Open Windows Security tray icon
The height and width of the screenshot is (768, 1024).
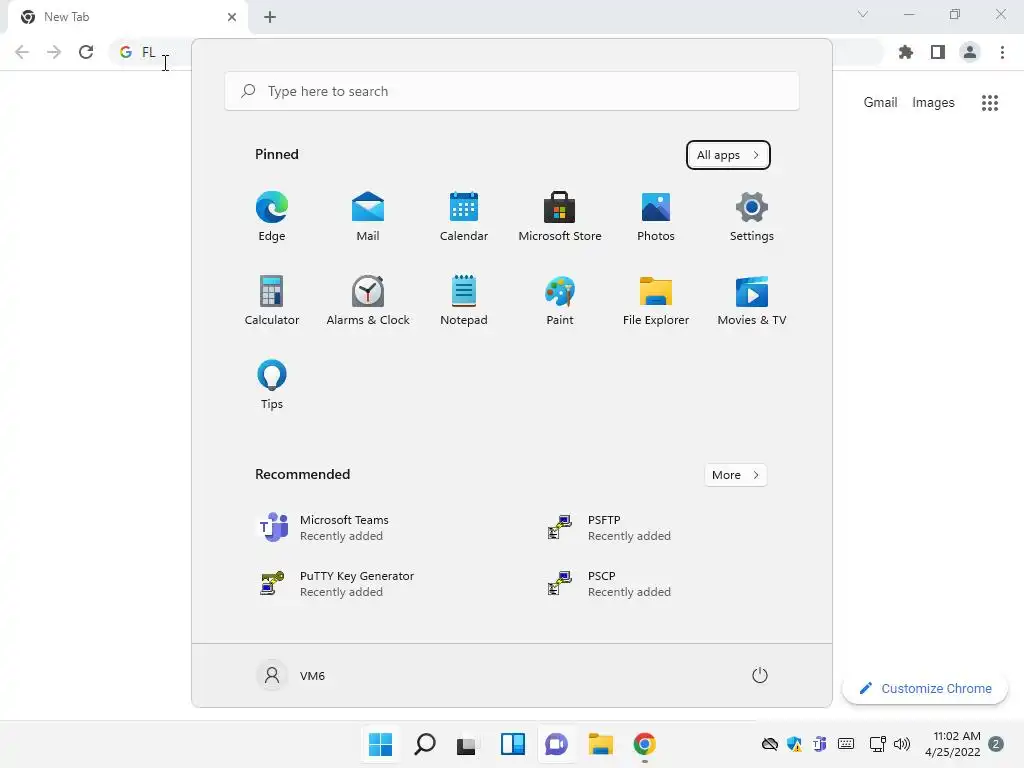pos(794,744)
